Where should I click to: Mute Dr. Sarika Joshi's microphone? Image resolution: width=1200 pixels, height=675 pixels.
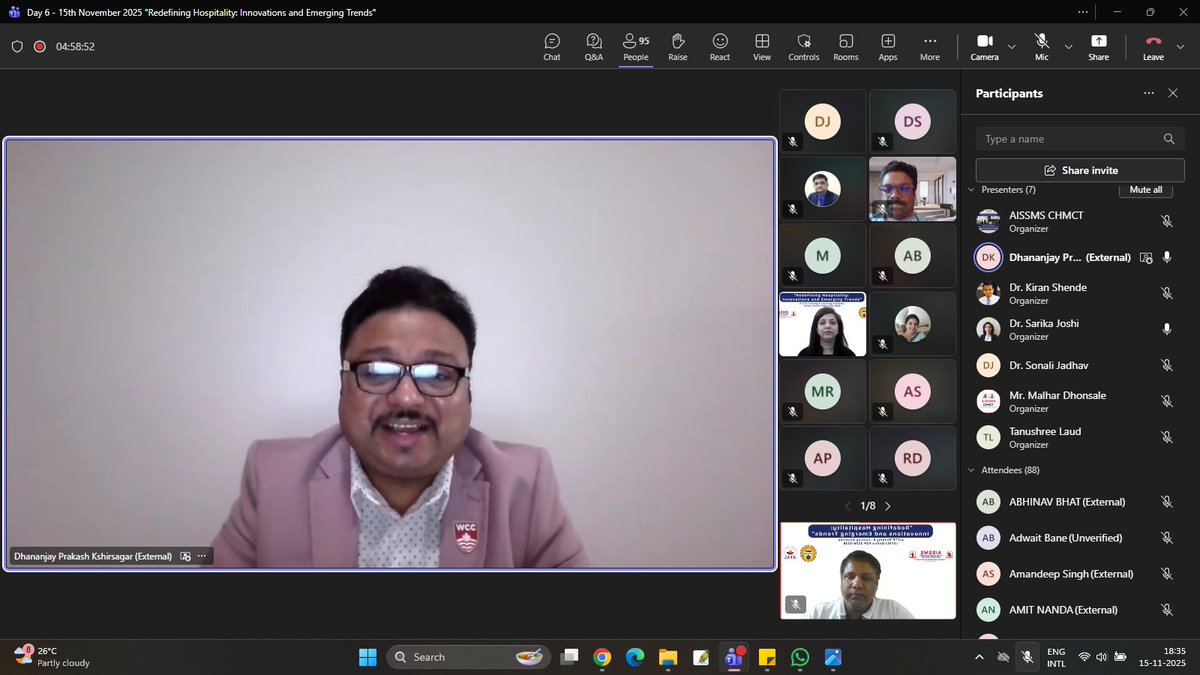coord(1167,330)
